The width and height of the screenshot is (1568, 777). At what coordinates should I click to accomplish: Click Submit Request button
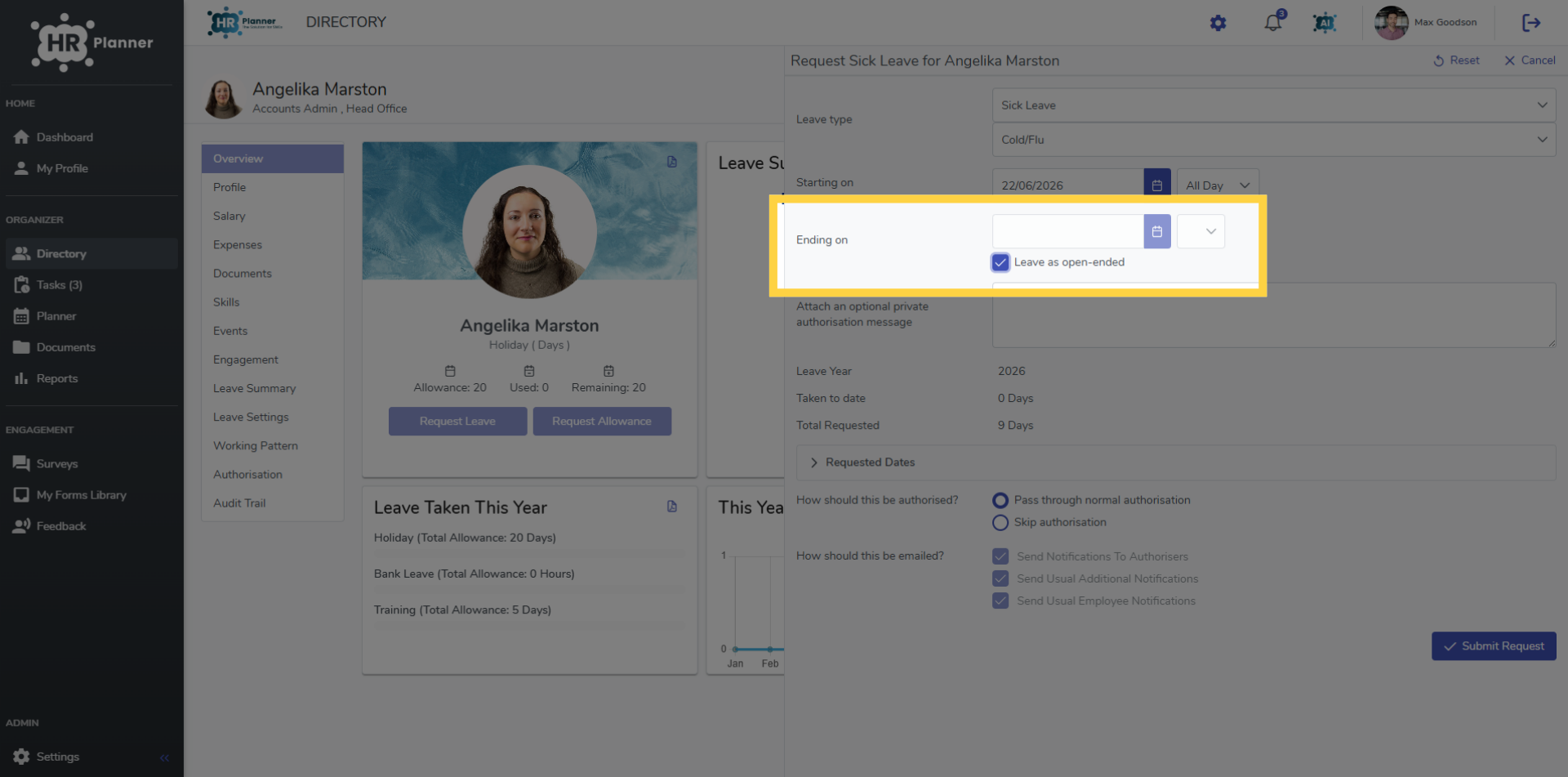1494,646
